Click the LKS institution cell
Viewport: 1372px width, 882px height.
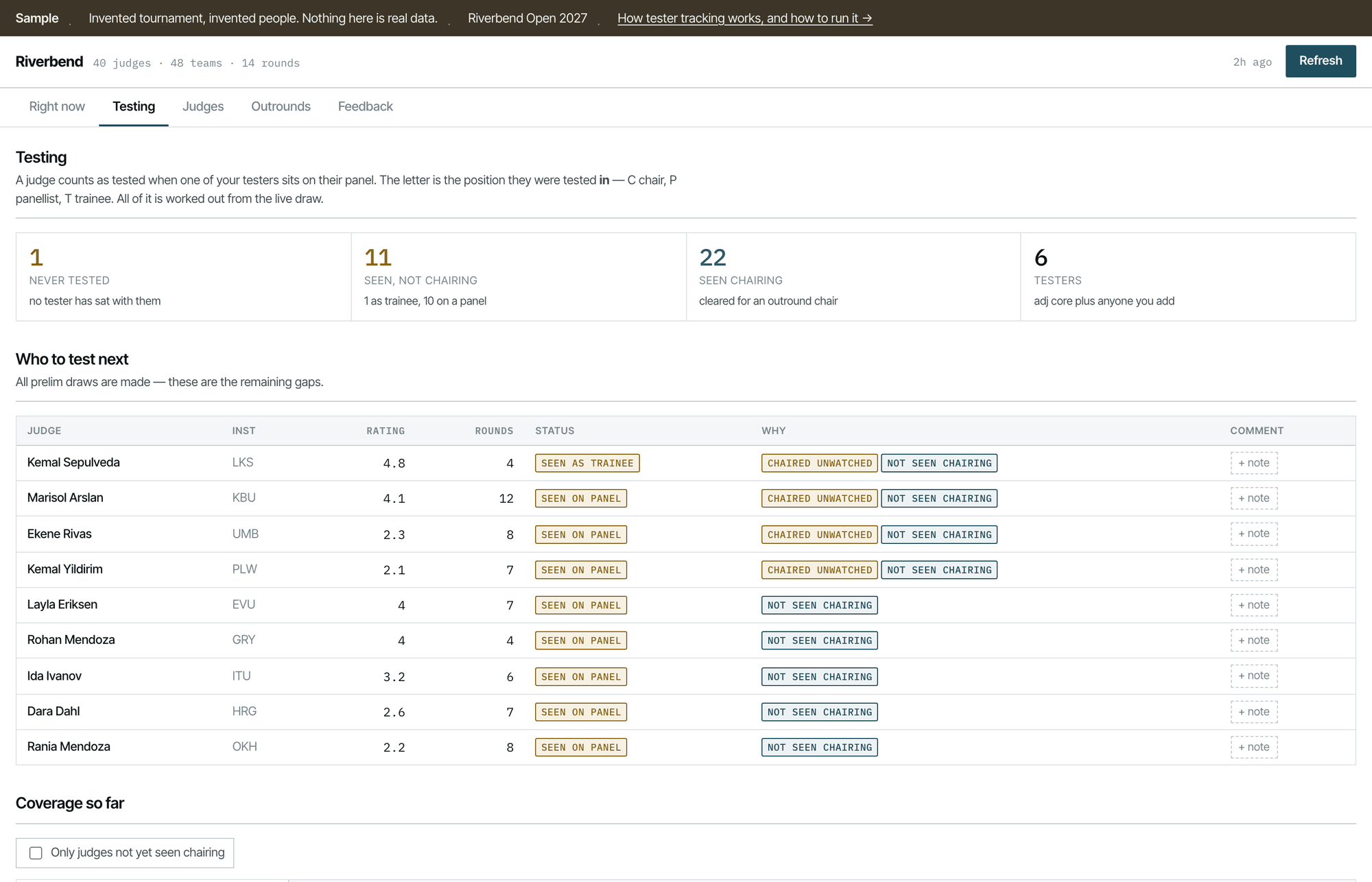[243, 462]
